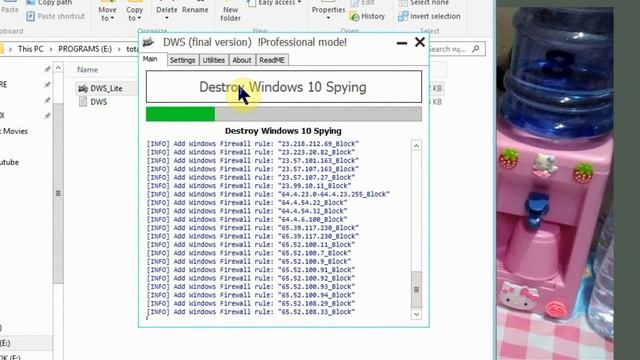640x360 pixels.
Task: Click This PC in the address bar
Action: [31, 49]
